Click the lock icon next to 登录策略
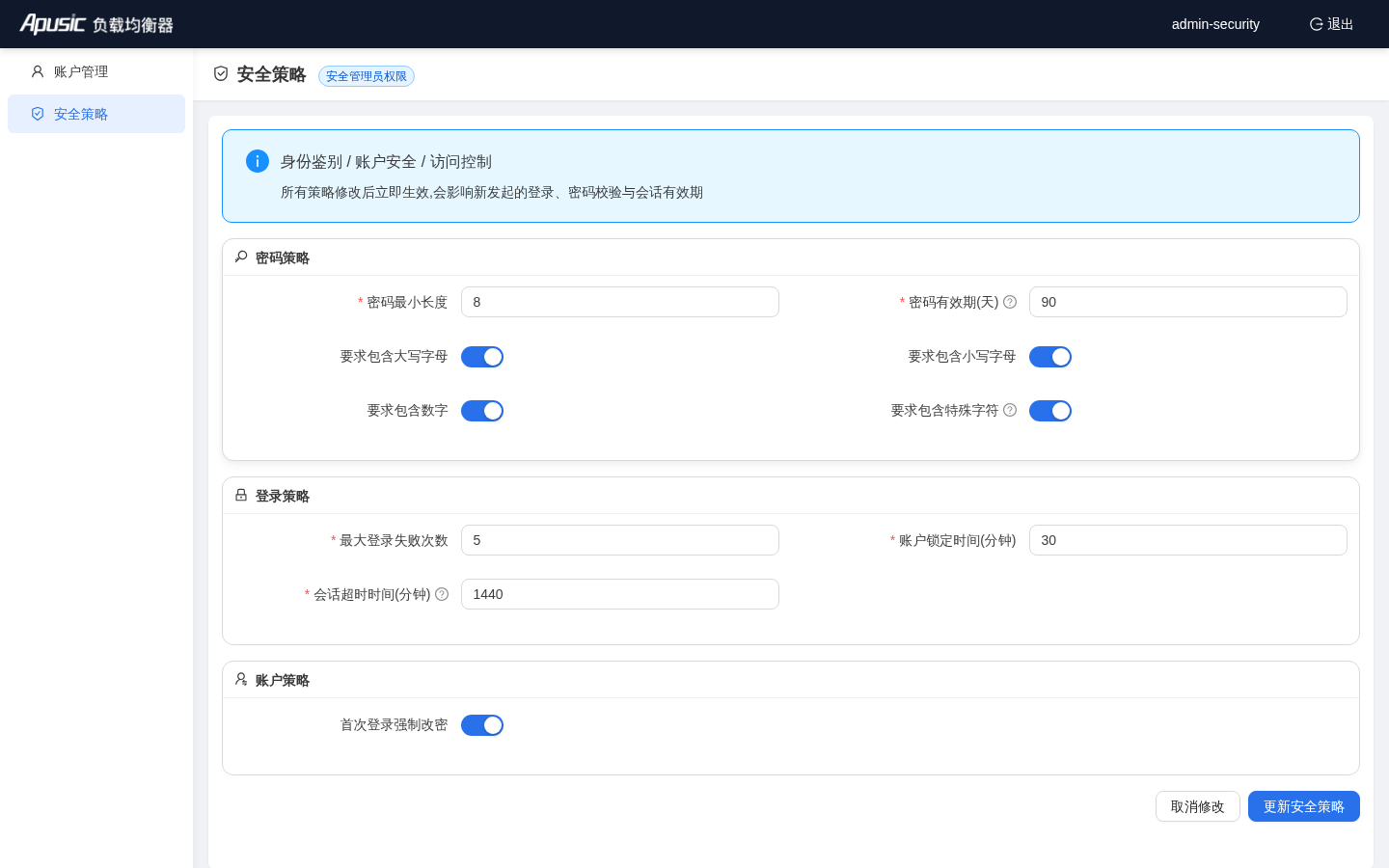 point(241,495)
